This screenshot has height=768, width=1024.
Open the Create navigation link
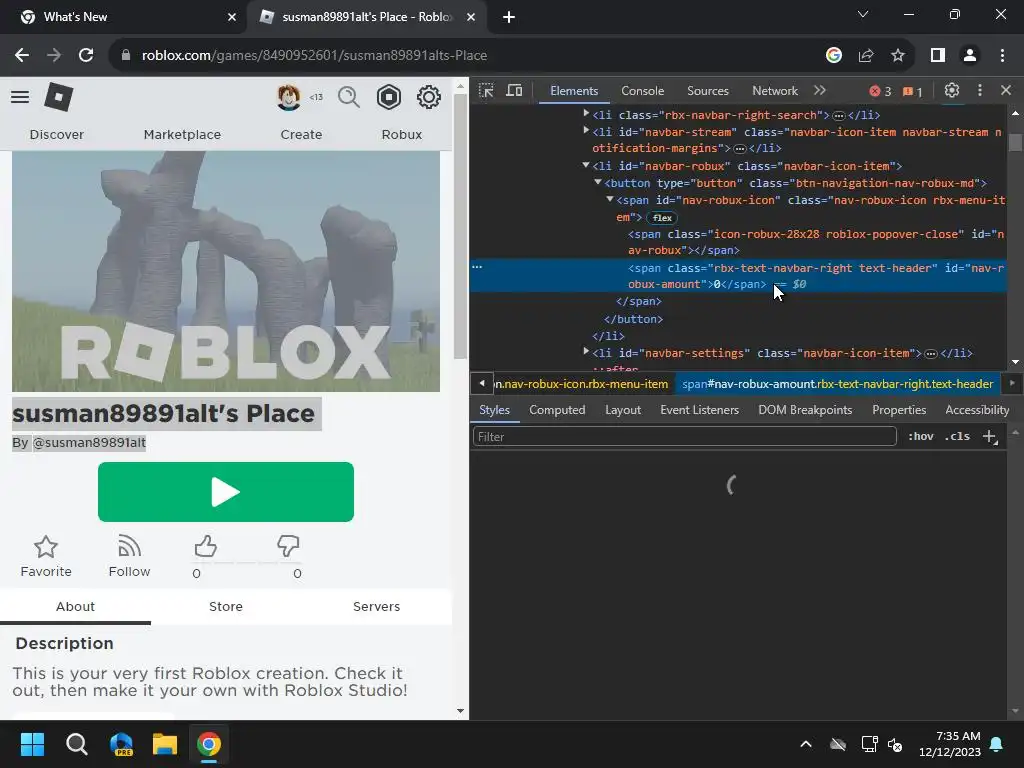[301, 135]
